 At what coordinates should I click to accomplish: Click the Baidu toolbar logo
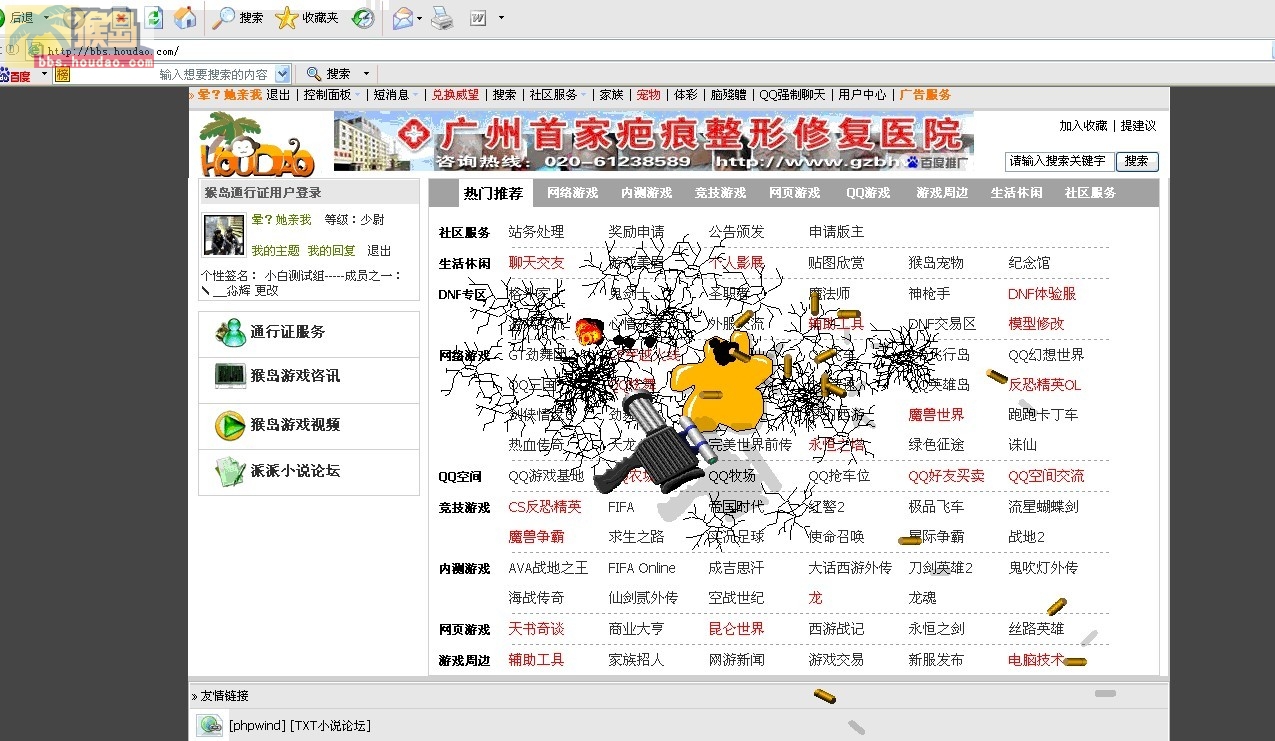(16, 74)
